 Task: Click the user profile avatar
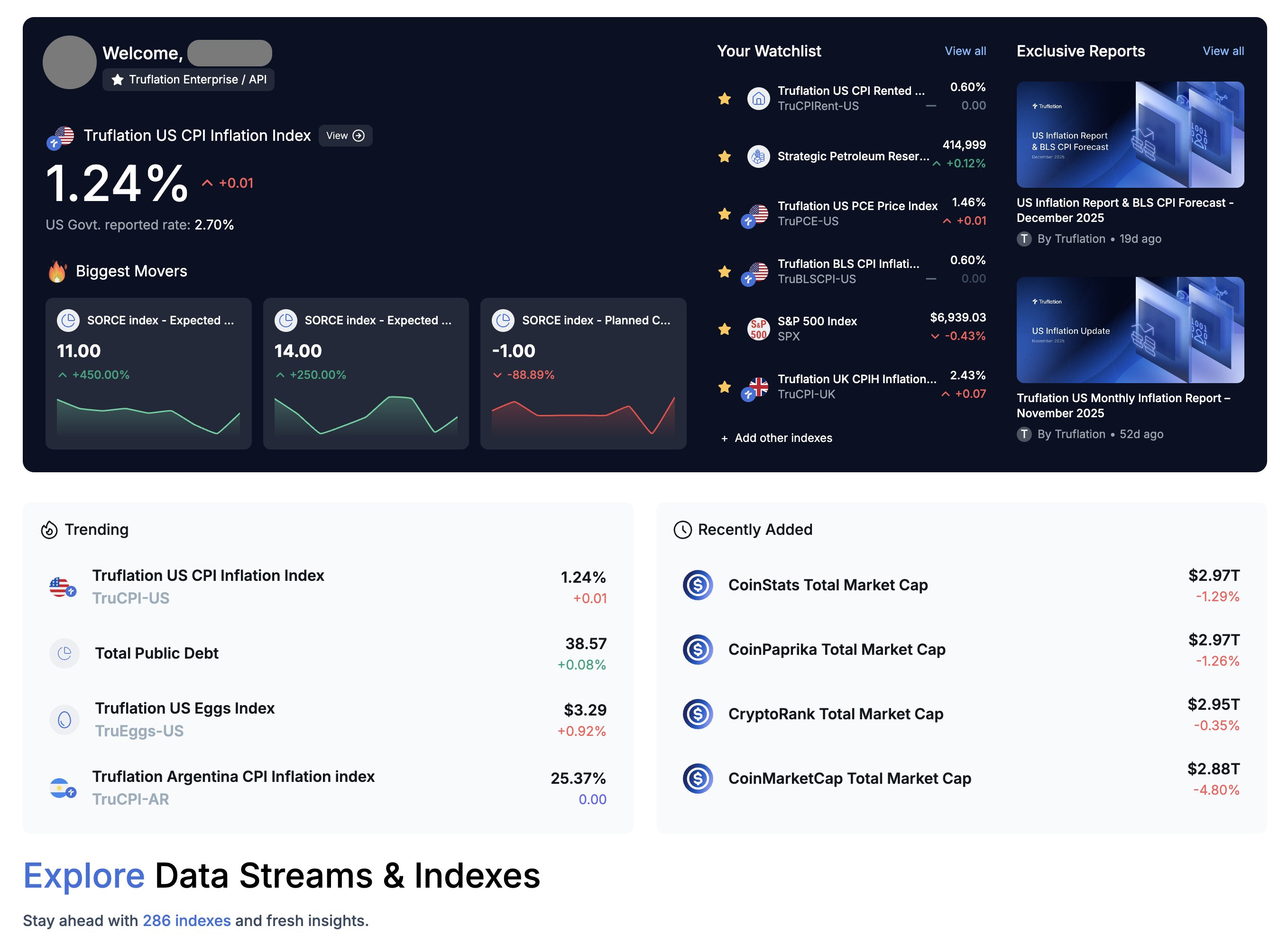[x=69, y=63]
